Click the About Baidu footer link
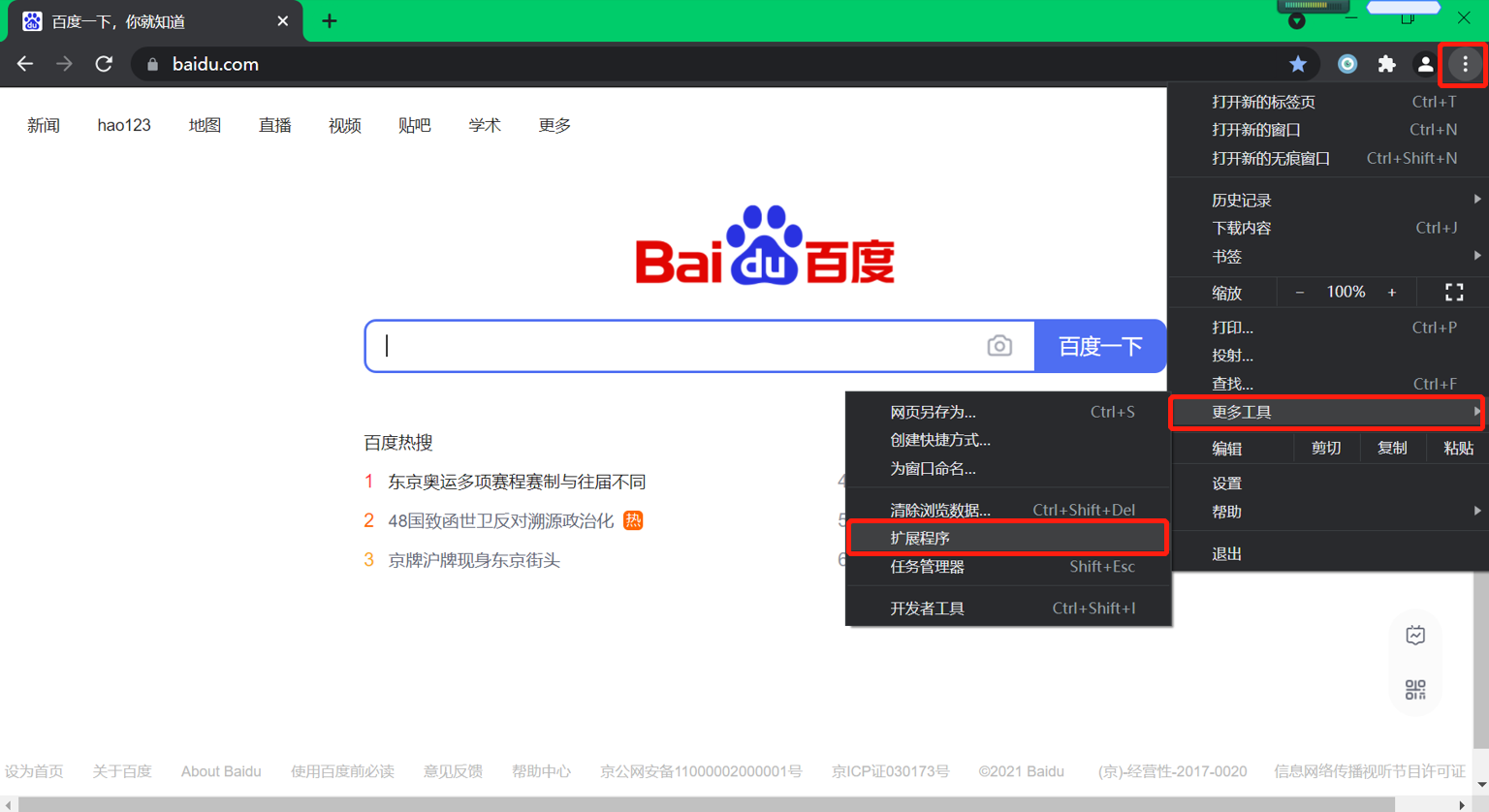1489x812 pixels. 221,771
